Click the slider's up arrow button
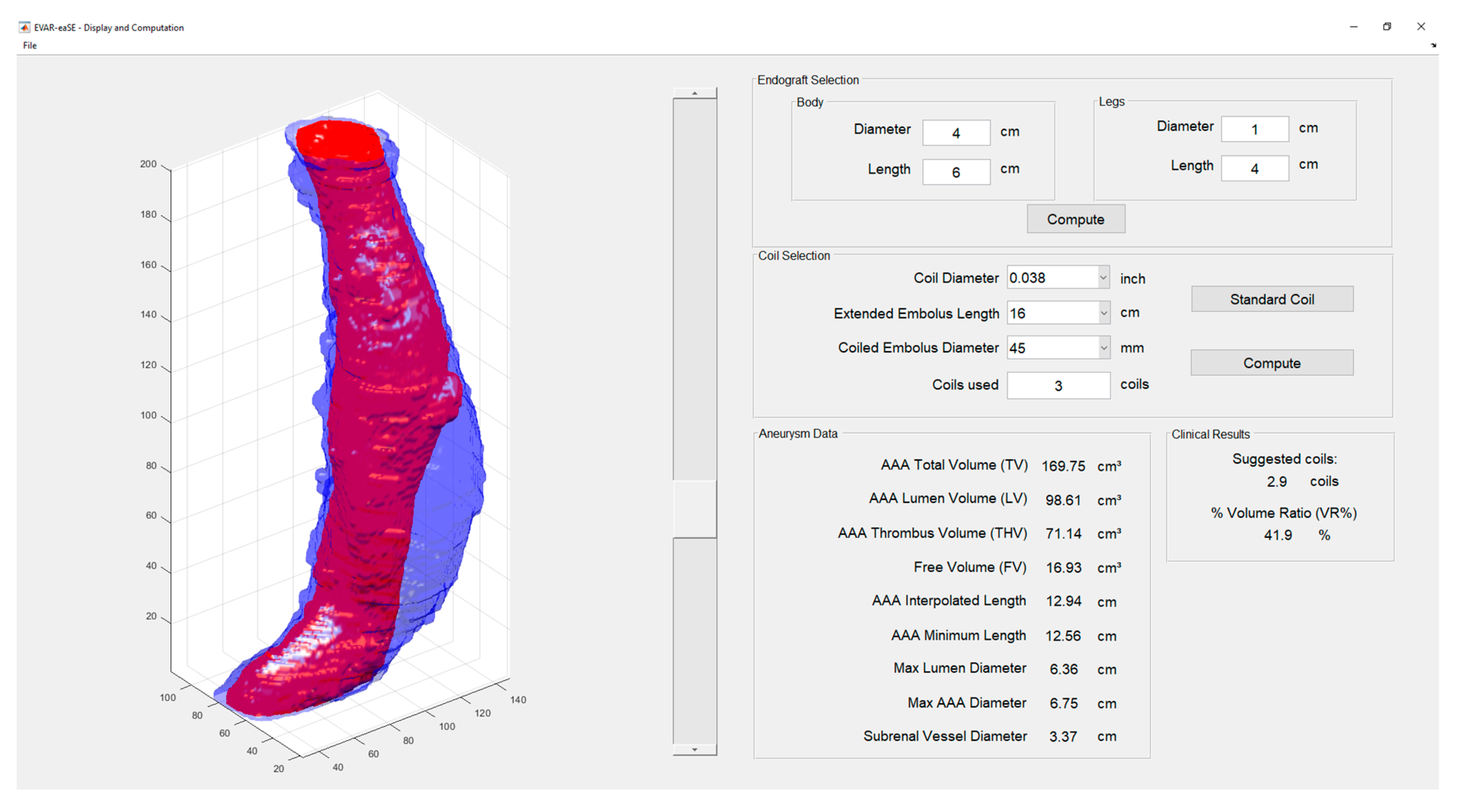1462x812 pixels. click(694, 93)
